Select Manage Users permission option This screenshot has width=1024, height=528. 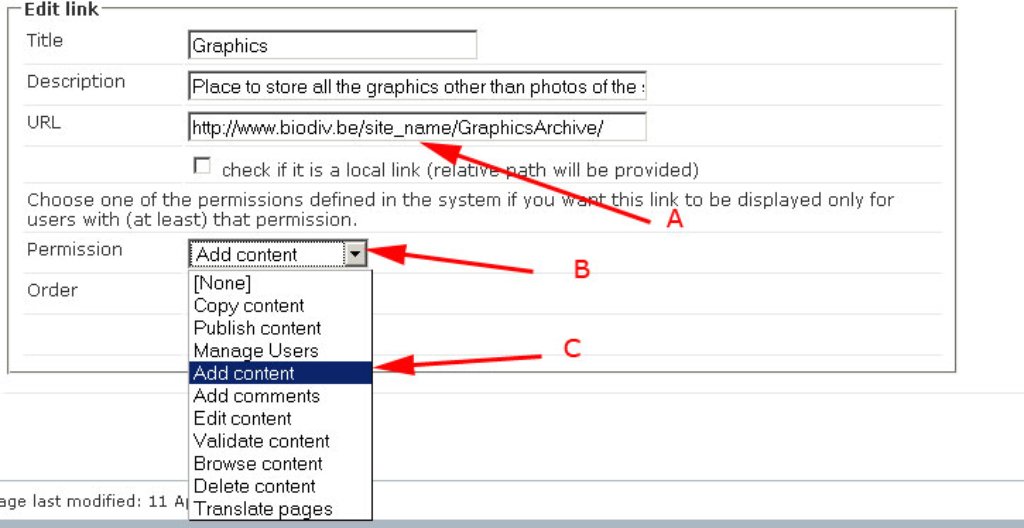280,350
